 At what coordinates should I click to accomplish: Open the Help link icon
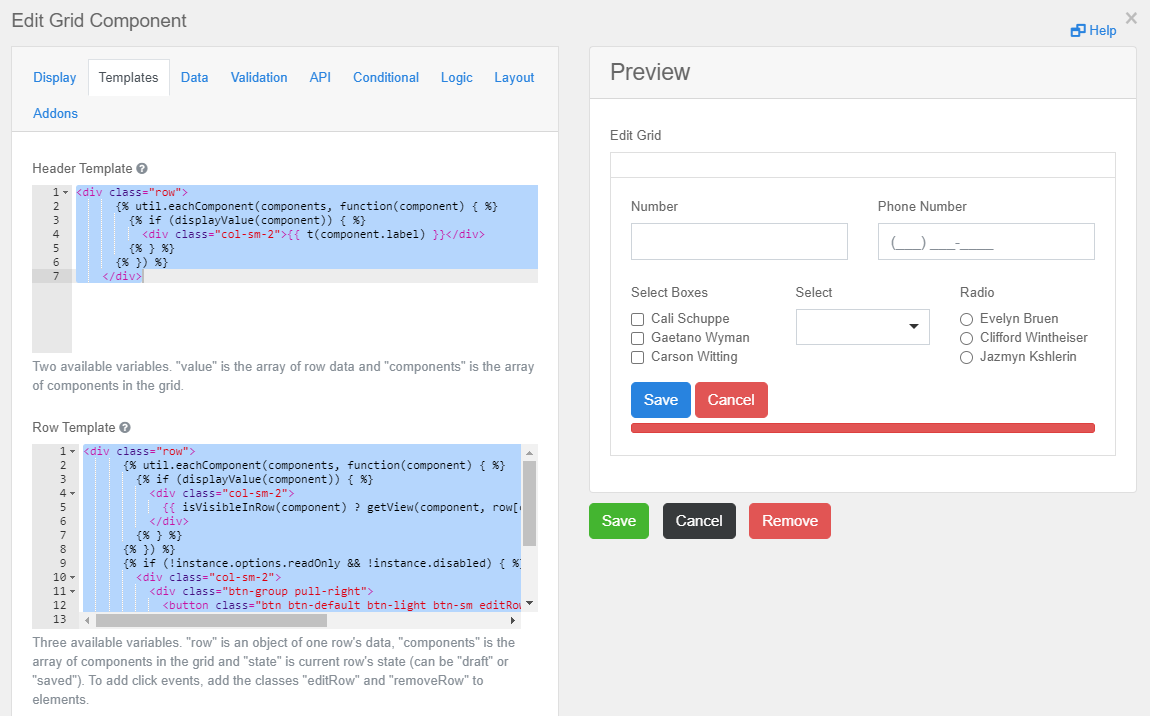pyautogui.click(x=1077, y=31)
